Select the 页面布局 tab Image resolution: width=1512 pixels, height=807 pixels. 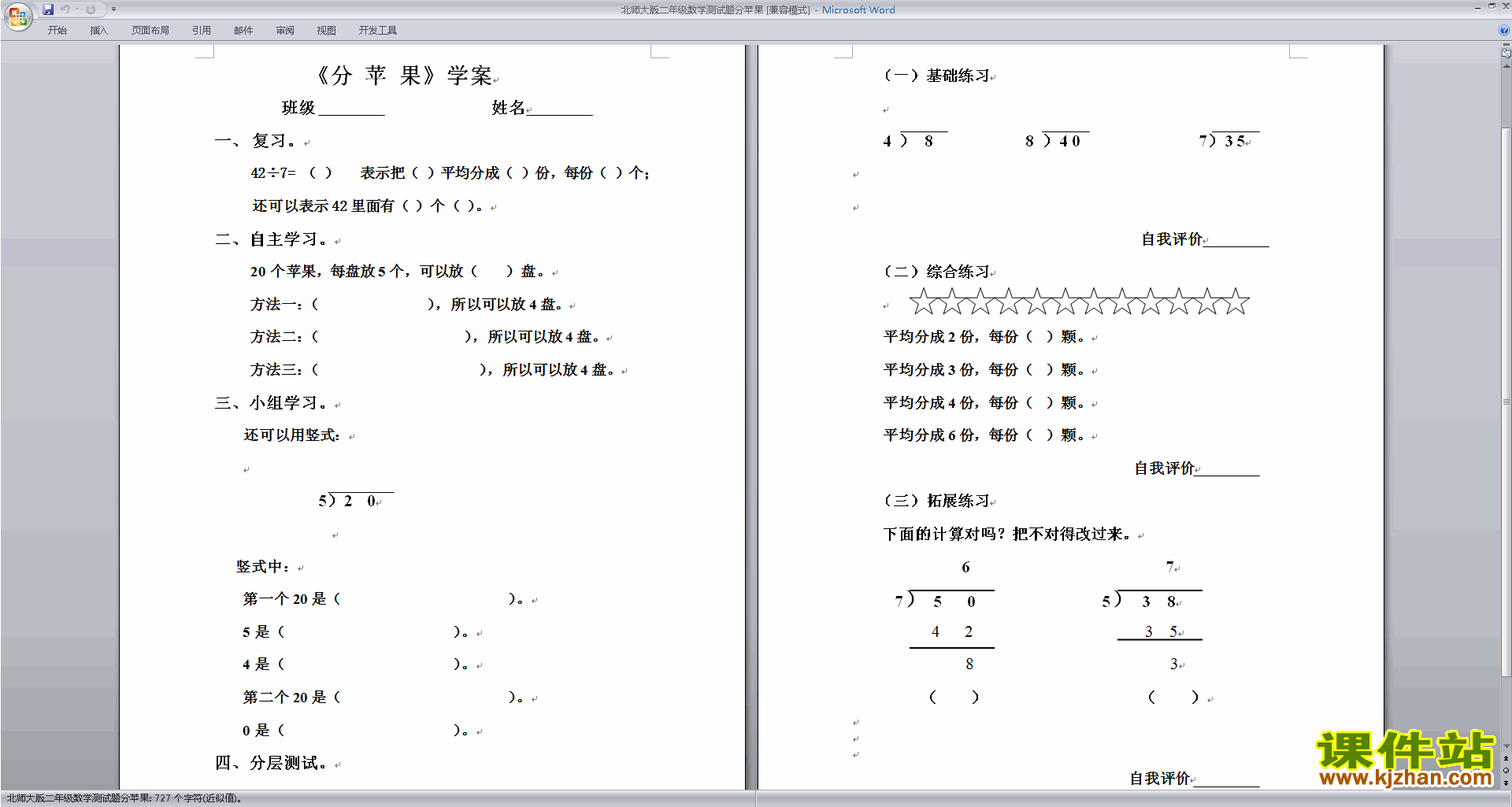(150, 31)
